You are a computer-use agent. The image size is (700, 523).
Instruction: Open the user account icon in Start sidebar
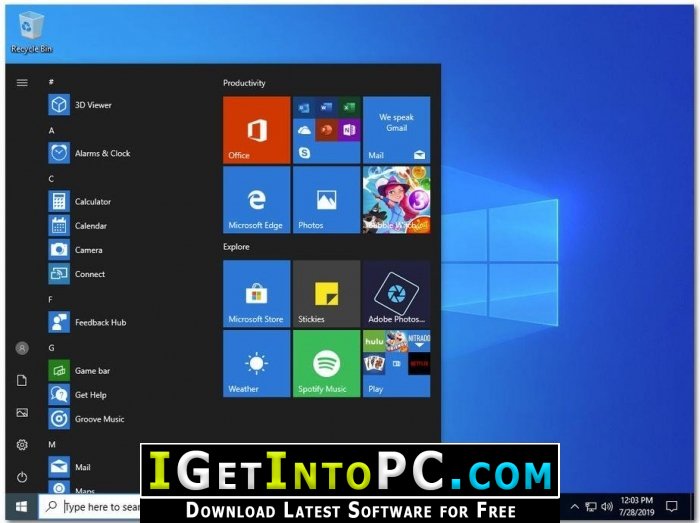coord(22,348)
